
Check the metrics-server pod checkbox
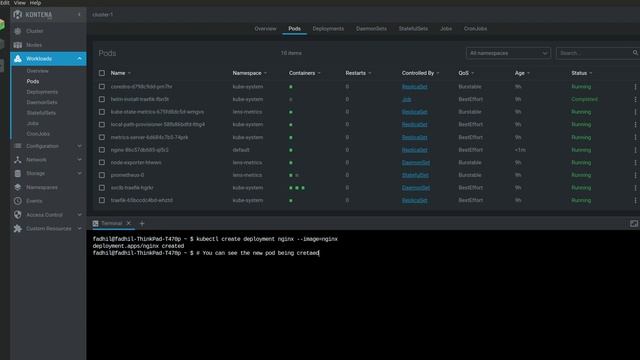pyautogui.click(x=102, y=138)
